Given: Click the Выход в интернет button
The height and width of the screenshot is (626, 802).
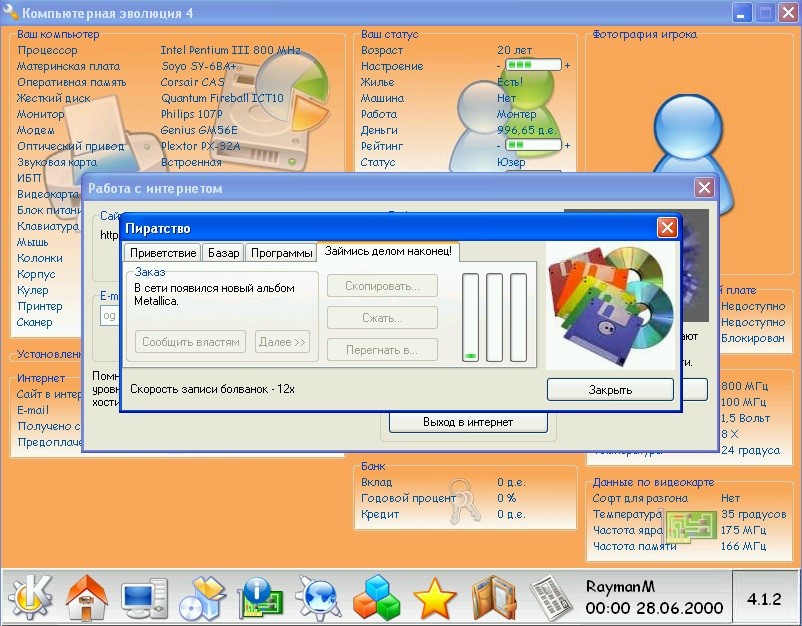Looking at the screenshot, I should coord(468,422).
